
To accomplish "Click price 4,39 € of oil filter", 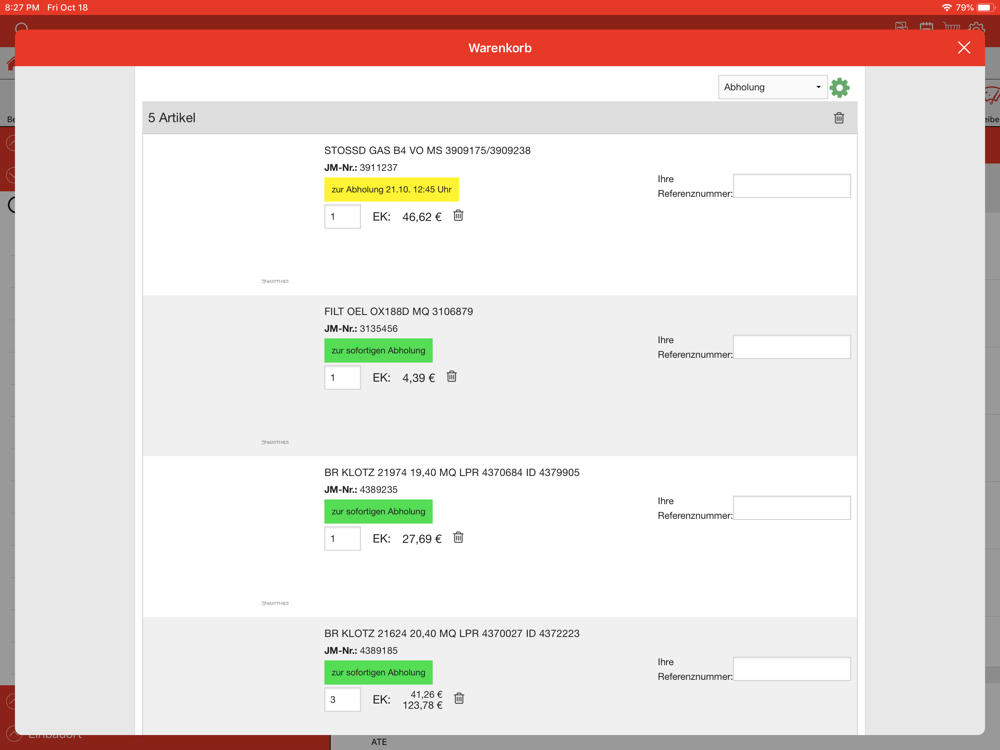I will coord(418,378).
